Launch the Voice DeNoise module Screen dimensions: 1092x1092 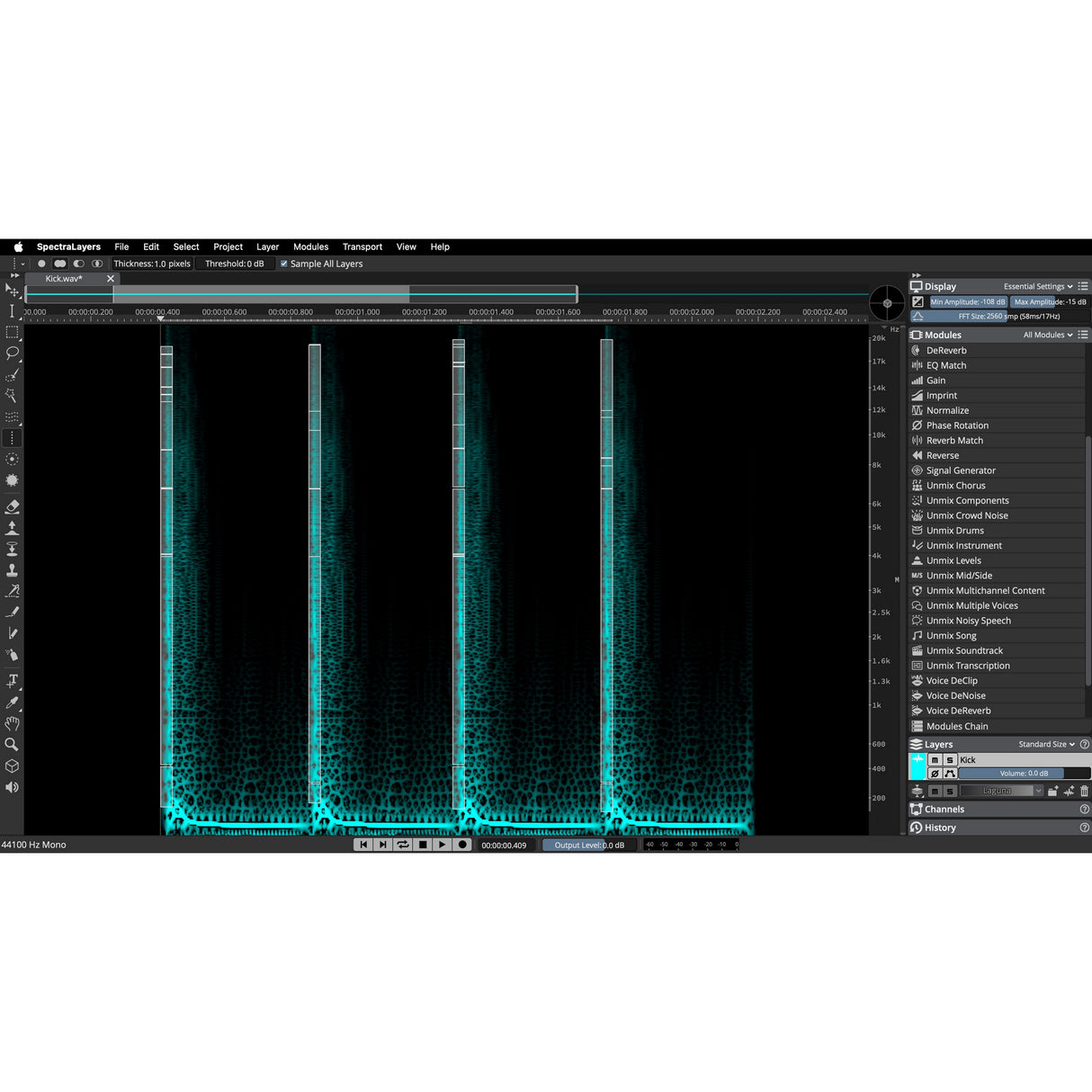(x=955, y=695)
